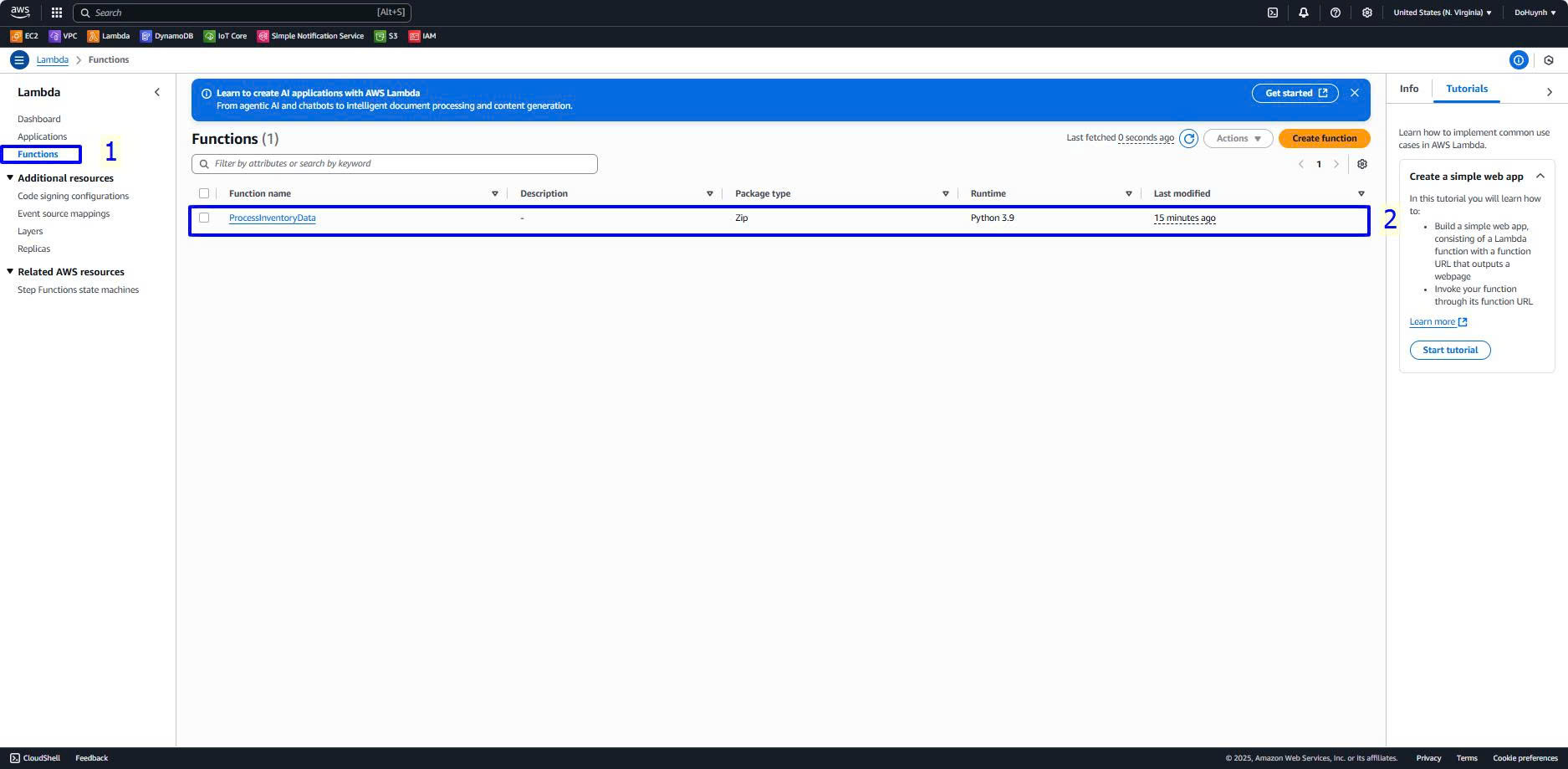Image resolution: width=1568 pixels, height=769 pixels.
Task: Toggle the hamburger navigation menu icon
Action: (x=19, y=60)
